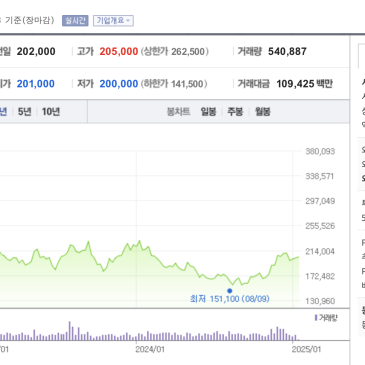The height and width of the screenshot is (365, 365).
Task: Click the low price 200,000 value
Action: tap(119, 84)
